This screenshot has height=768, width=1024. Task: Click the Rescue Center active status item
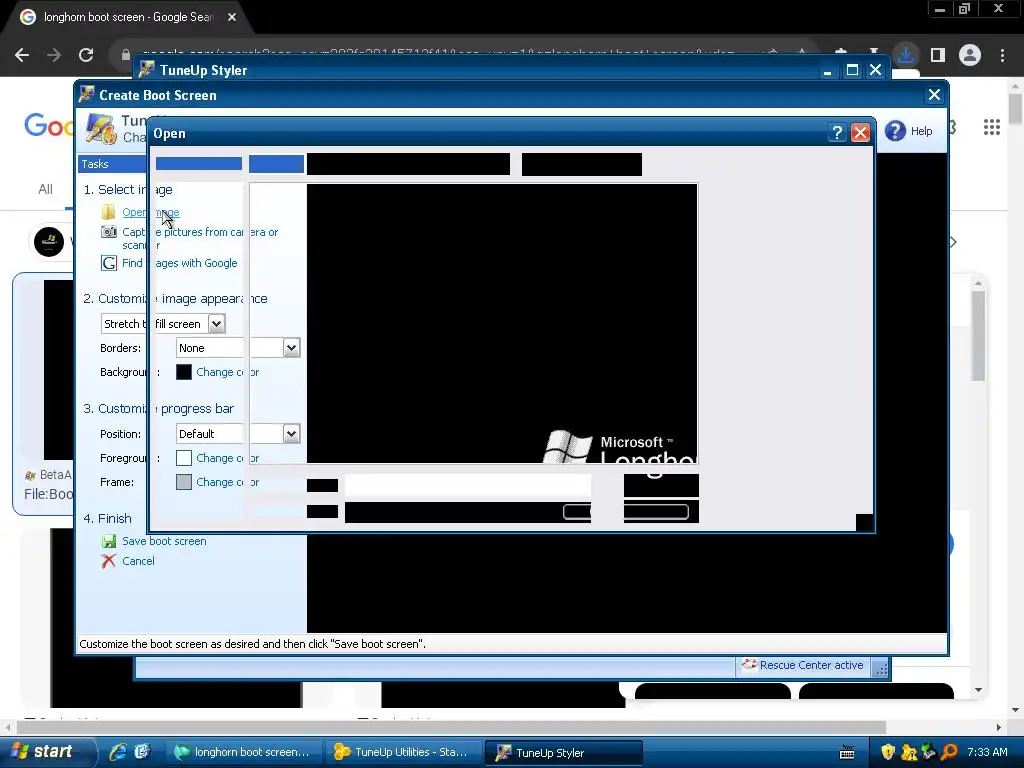click(805, 665)
